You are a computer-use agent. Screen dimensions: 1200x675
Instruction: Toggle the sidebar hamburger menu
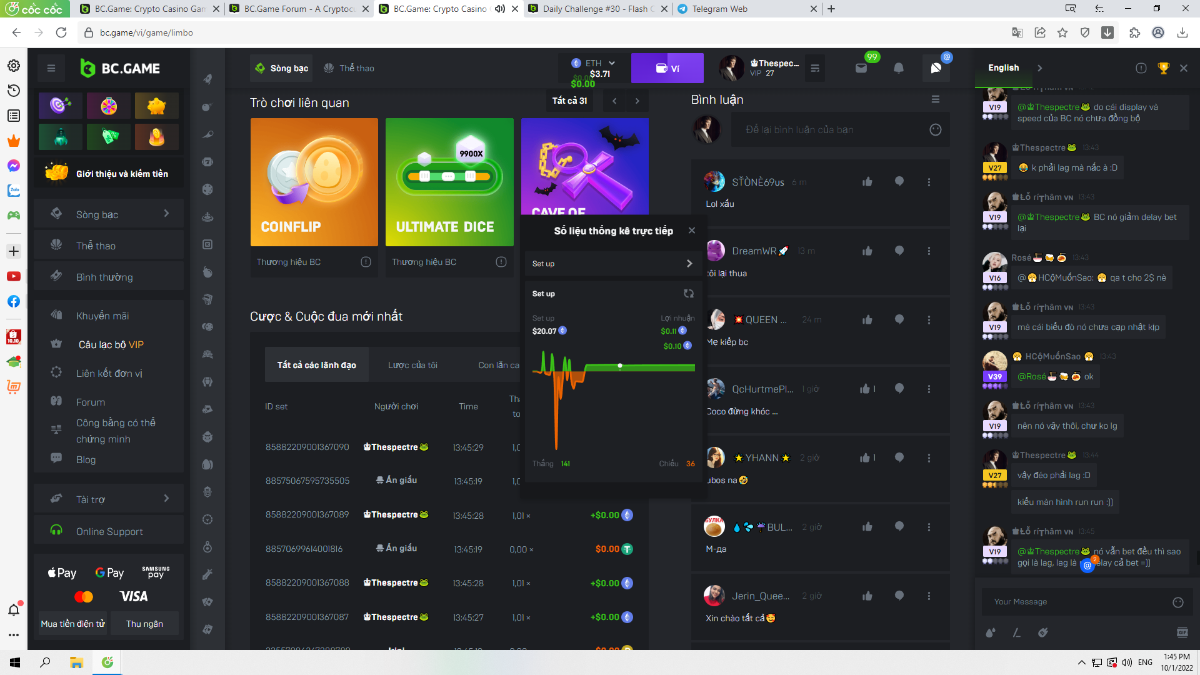point(51,68)
